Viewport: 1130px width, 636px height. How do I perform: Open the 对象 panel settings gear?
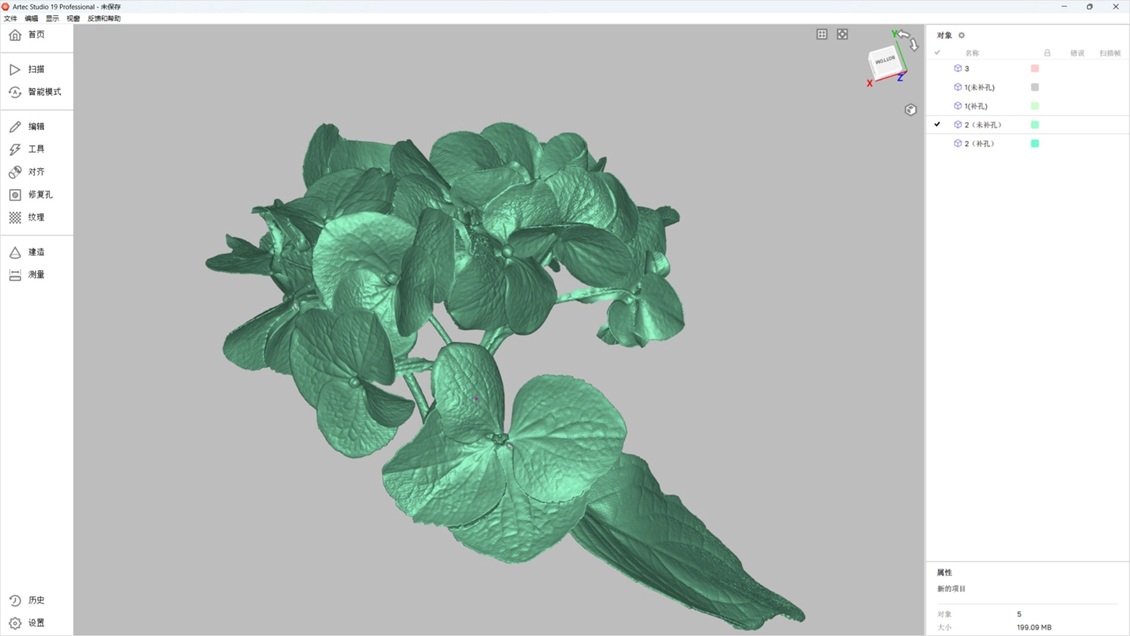(x=962, y=35)
